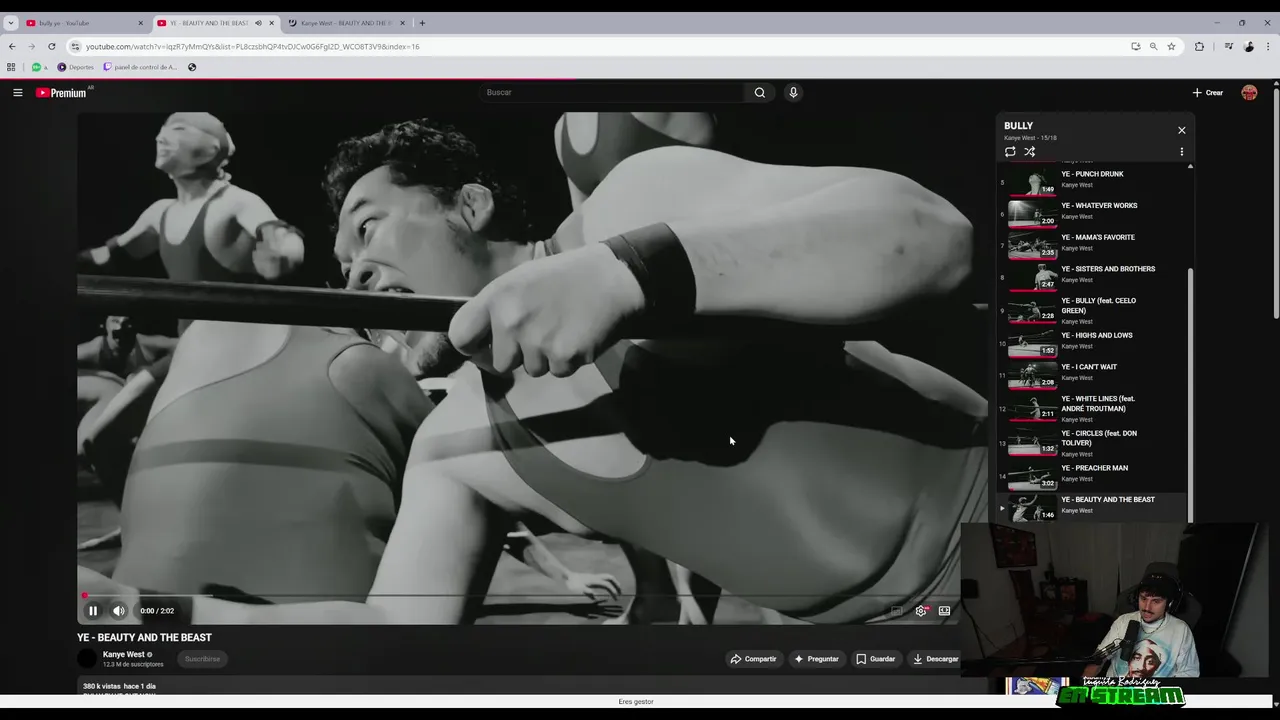
Task: Open the Deportes bookmark
Action: (75, 67)
